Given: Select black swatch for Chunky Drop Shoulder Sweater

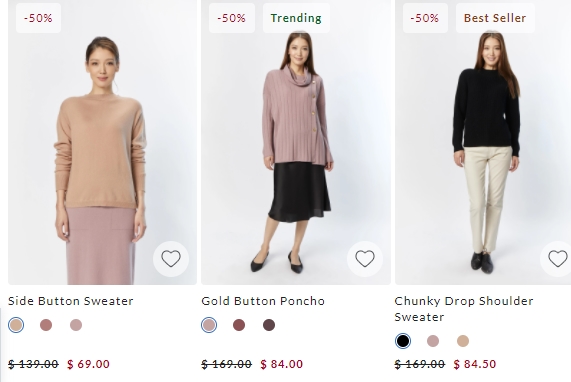Looking at the screenshot, I should pyautogui.click(x=403, y=341).
